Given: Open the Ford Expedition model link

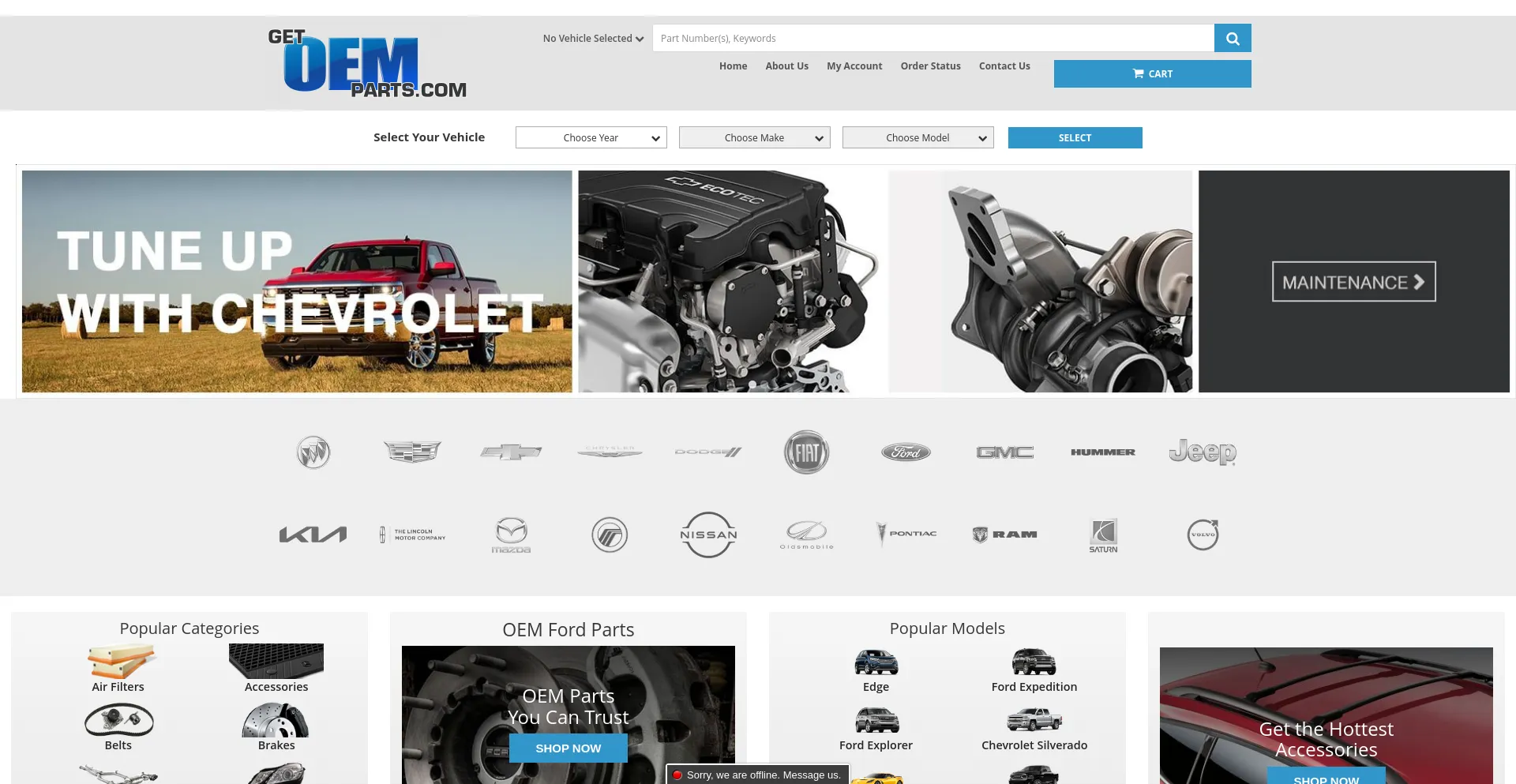Looking at the screenshot, I should tap(1034, 687).
